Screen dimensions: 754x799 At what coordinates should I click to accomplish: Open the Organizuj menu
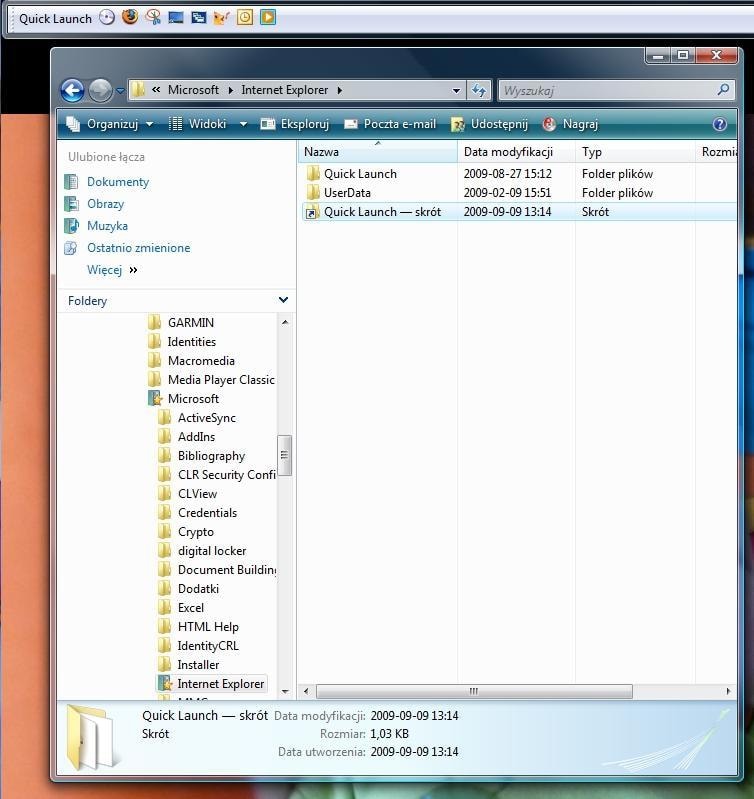(x=110, y=124)
